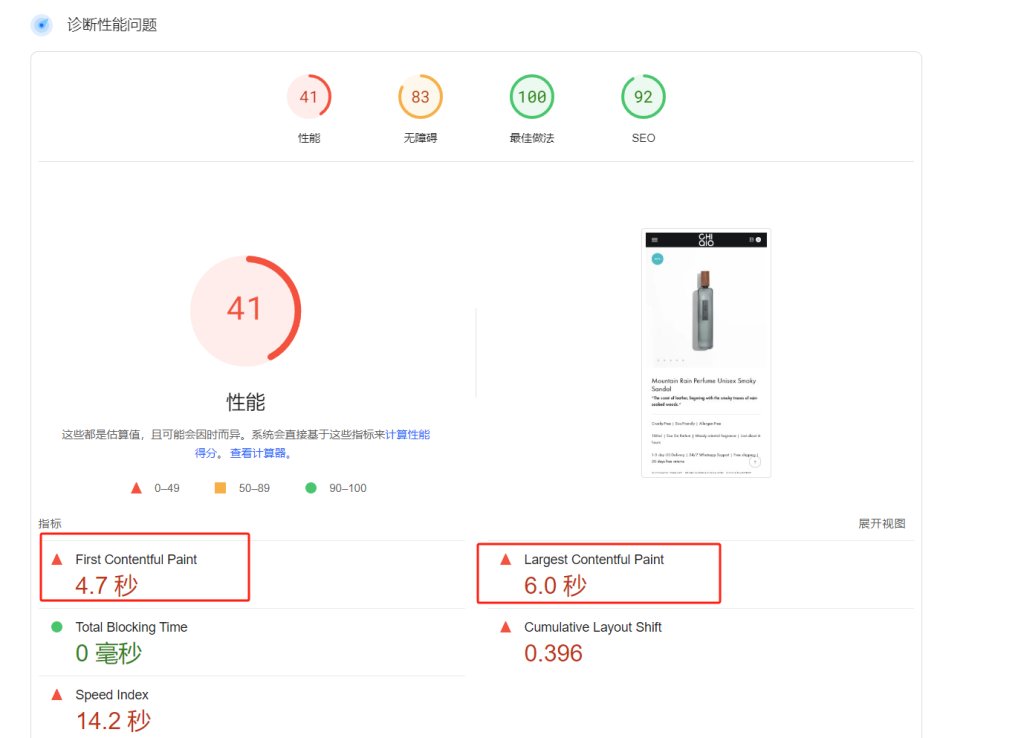
Task: Select the Accessibility score gauge 83
Action: pyautogui.click(x=420, y=97)
